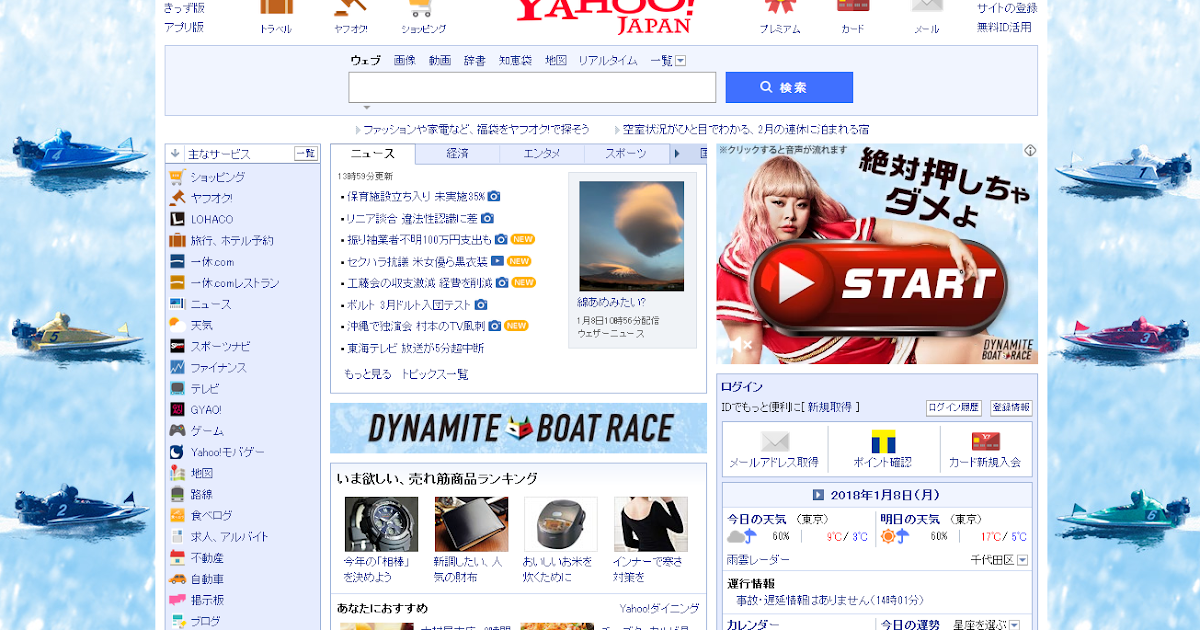The image size is (1200, 630).
Task: Click the cloud photo thumbnail 綿あめみたい?
Action: [x=631, y=236]
